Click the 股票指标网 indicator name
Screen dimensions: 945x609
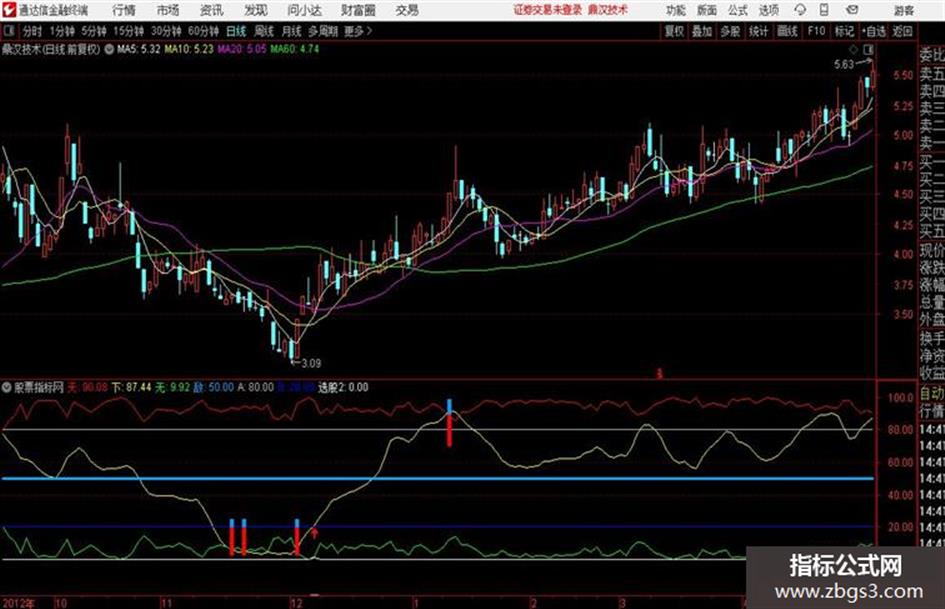click(39, 387)
